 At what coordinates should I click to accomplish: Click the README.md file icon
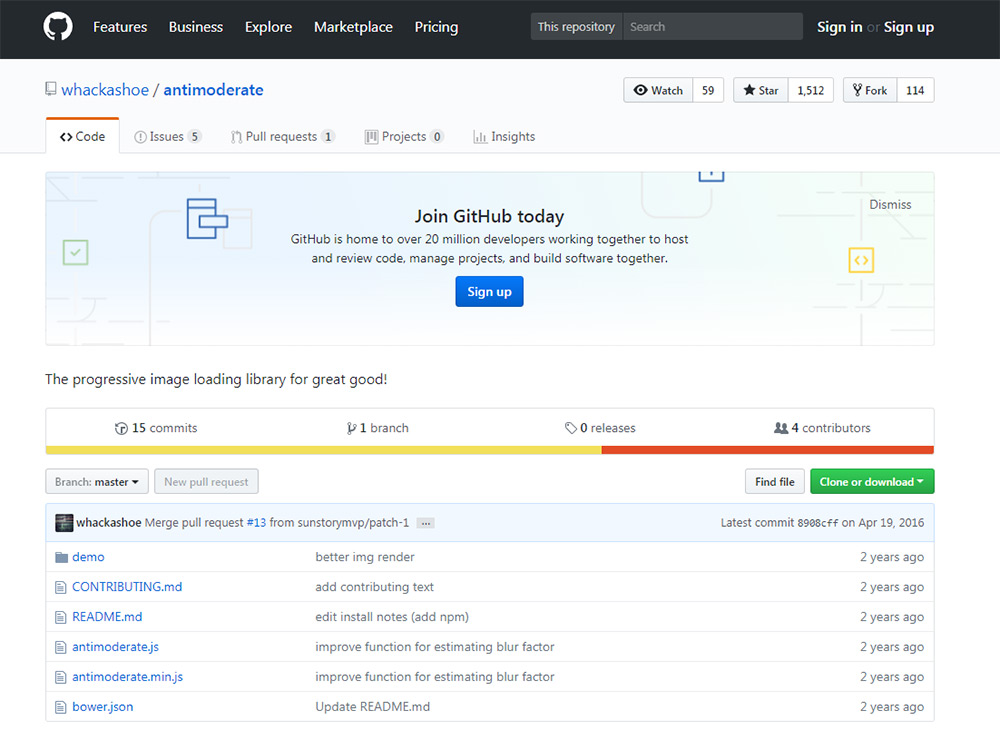[x=61, y=617]
